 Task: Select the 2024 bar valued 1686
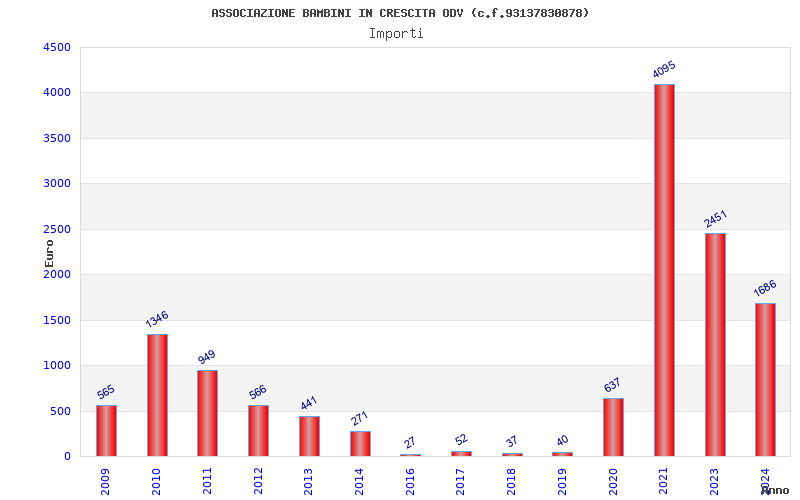click(765, 380)
